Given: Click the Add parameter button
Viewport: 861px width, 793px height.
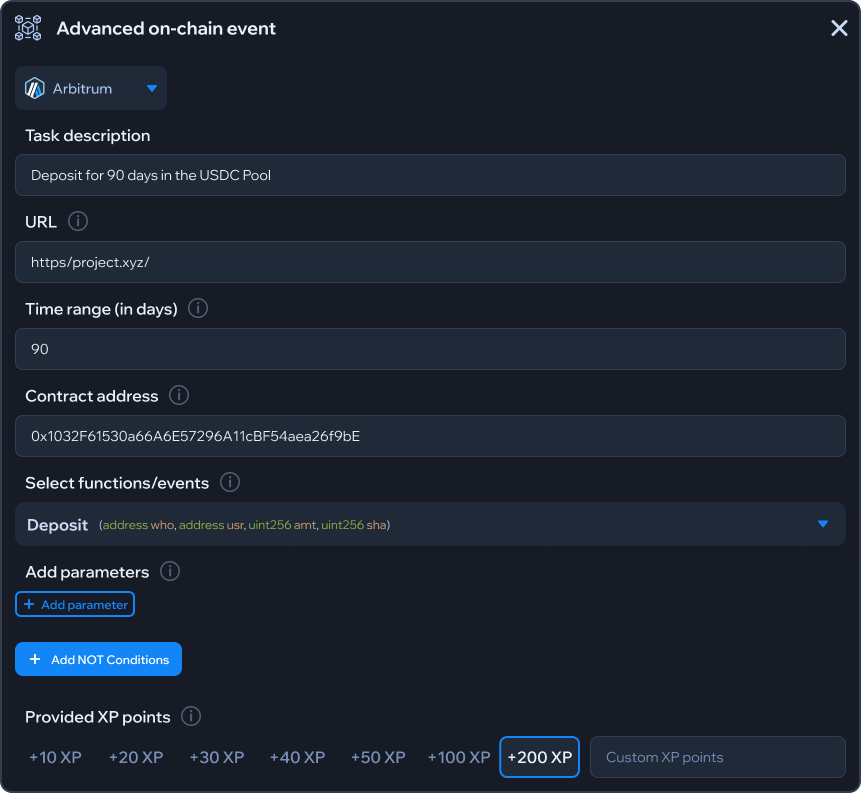Looking at the screenshot, I should point(75,604).
